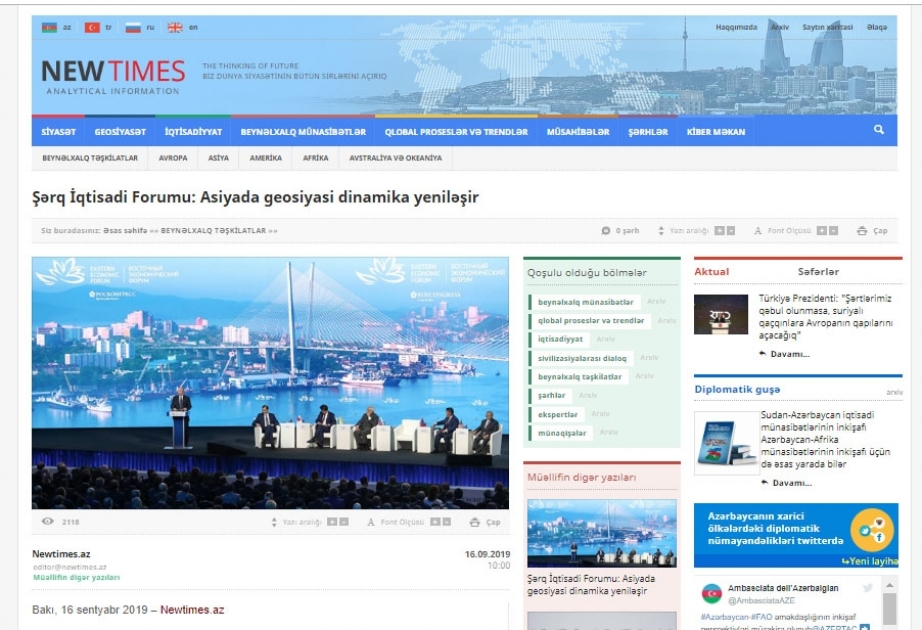Click the Twitter bird icon in embedded feed
The width and height of the screenshot is (922, 630).
867,588
